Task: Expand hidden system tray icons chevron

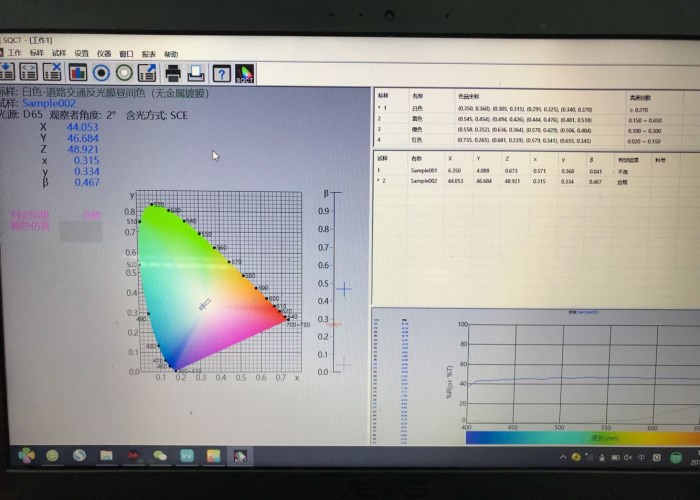Action: point(563,457)
